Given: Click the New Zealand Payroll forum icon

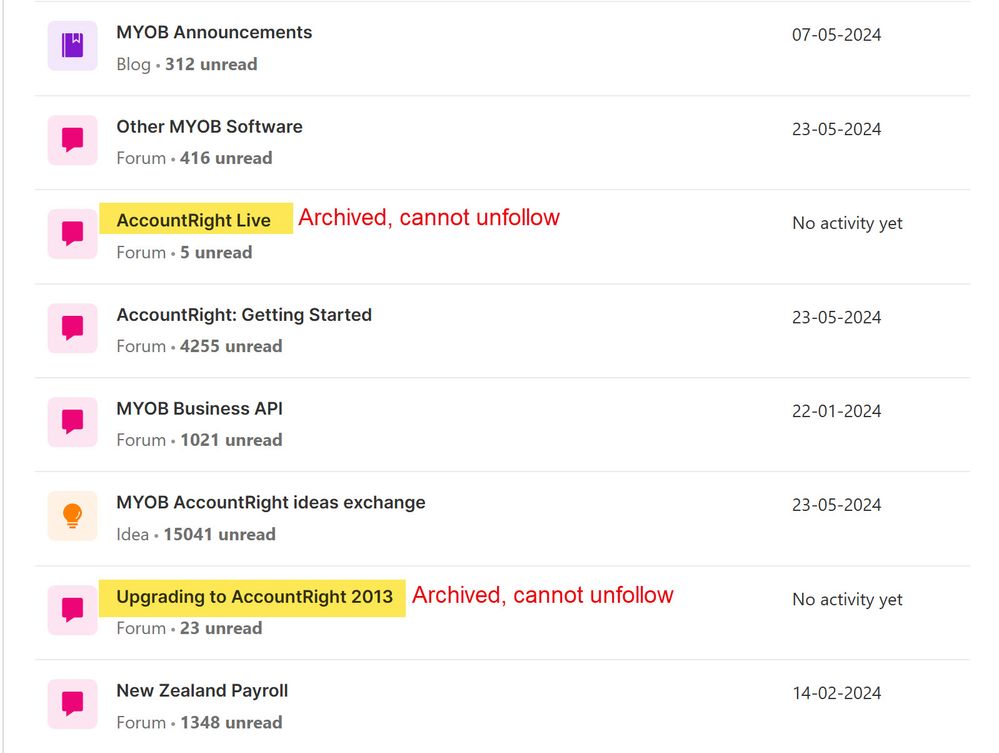Looking at the screenshot, I should (72, 704).
